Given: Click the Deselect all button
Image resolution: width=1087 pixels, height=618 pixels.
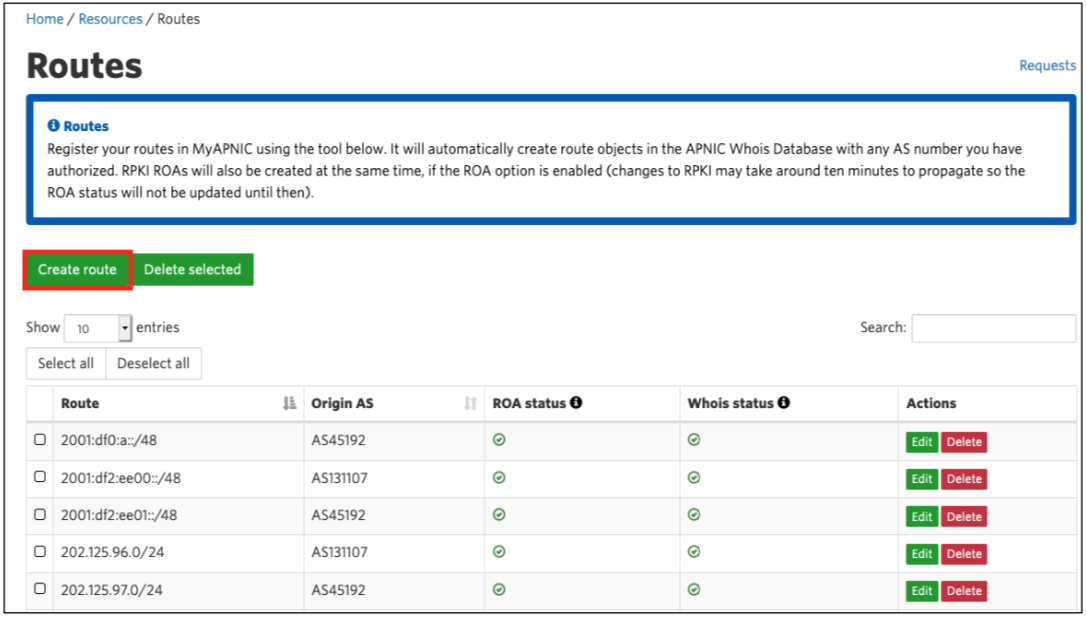Looking at the screenshot, I should click(x=153, y=363).
